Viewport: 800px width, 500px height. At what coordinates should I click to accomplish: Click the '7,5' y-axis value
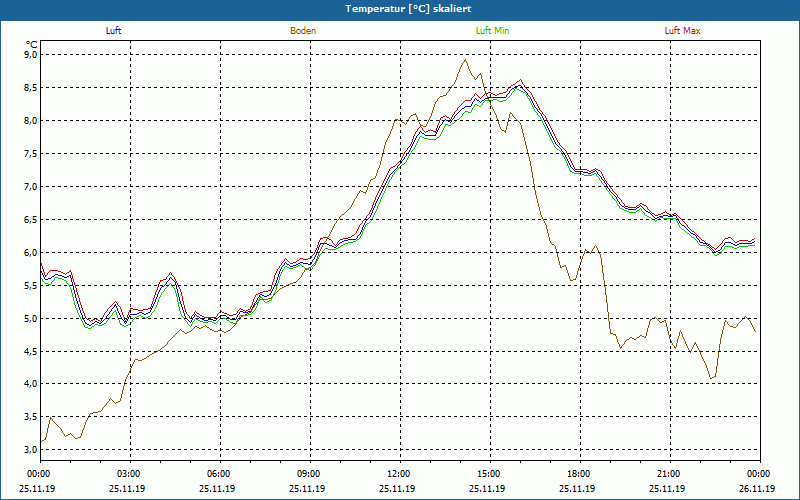coord(31,154)
